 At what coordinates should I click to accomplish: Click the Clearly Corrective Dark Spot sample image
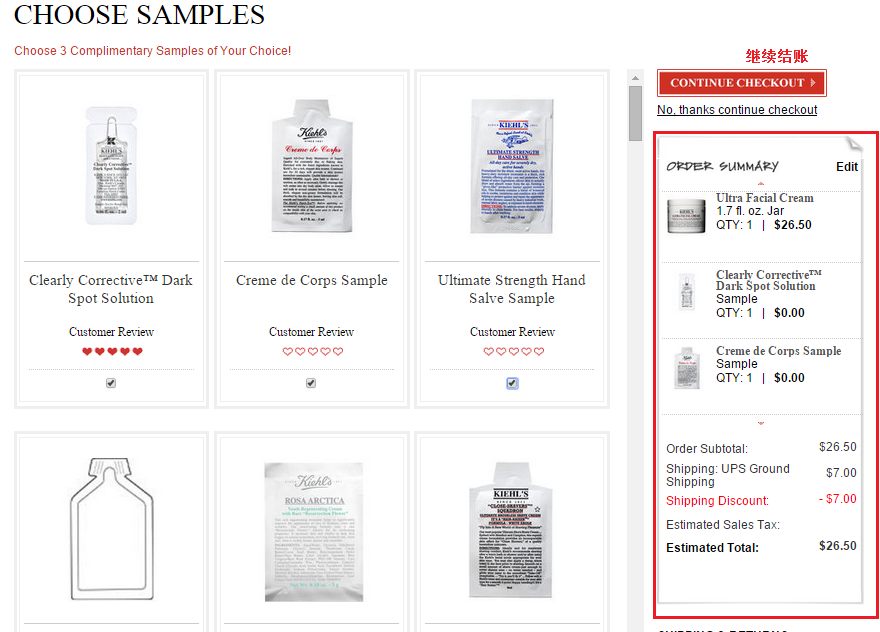(x=111, y=166)
